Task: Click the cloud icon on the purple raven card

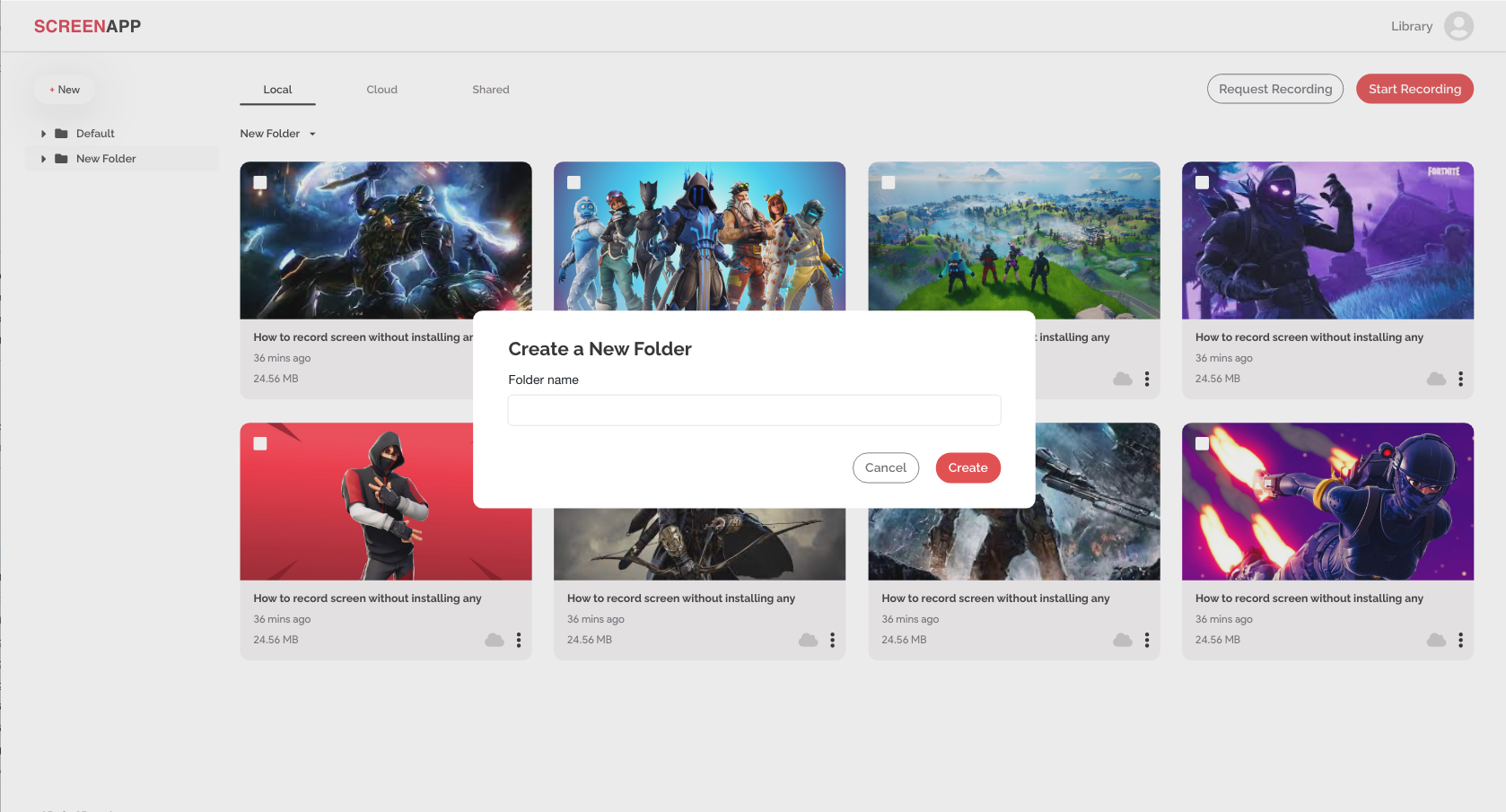Action: click(x=1436, y=379)
